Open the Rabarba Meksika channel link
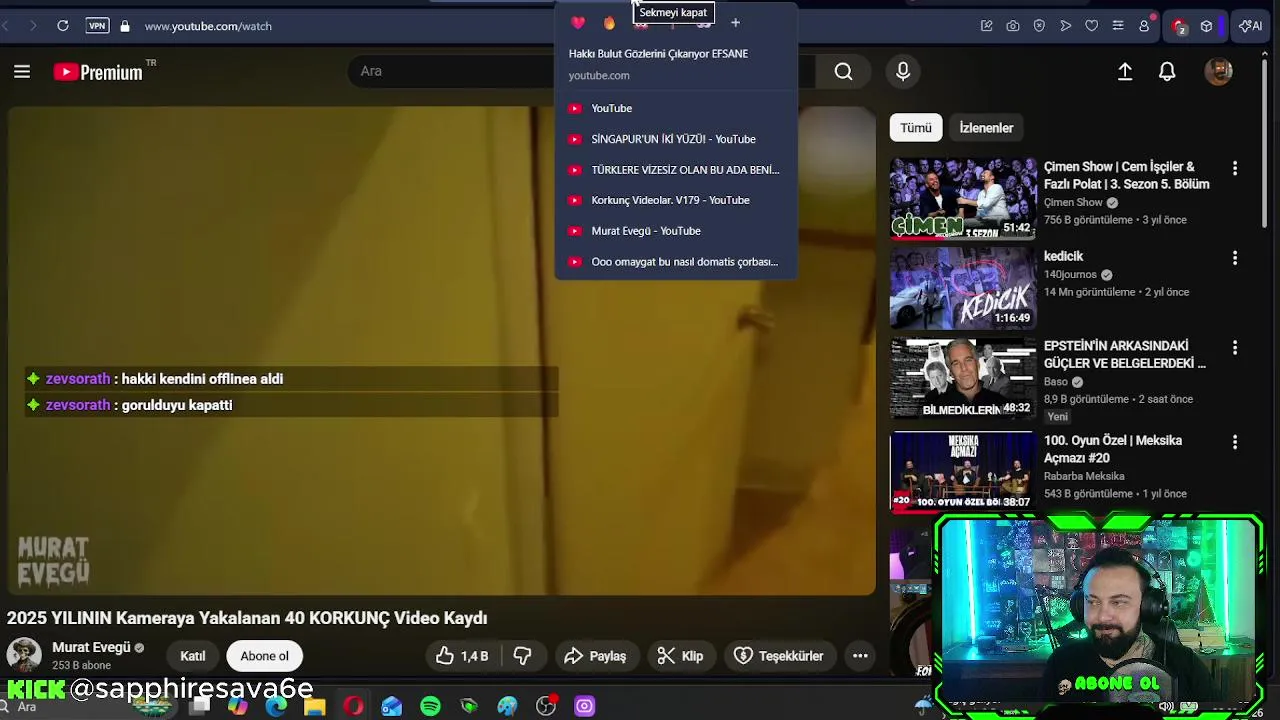This screenshot has height=720, width=1280. pos(1084,476)
